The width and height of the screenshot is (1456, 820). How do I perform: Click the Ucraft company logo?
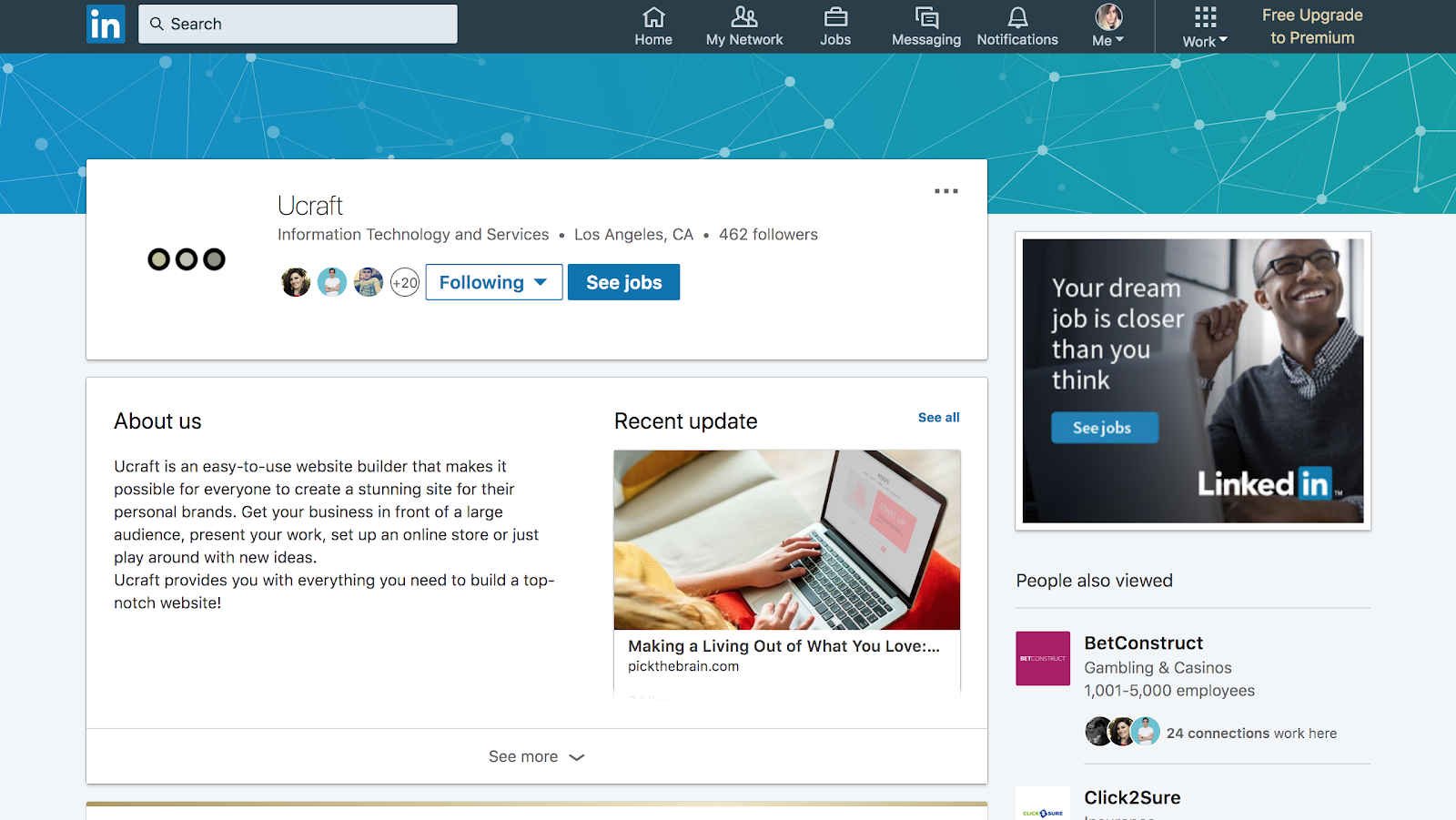[x=187, y=259]
